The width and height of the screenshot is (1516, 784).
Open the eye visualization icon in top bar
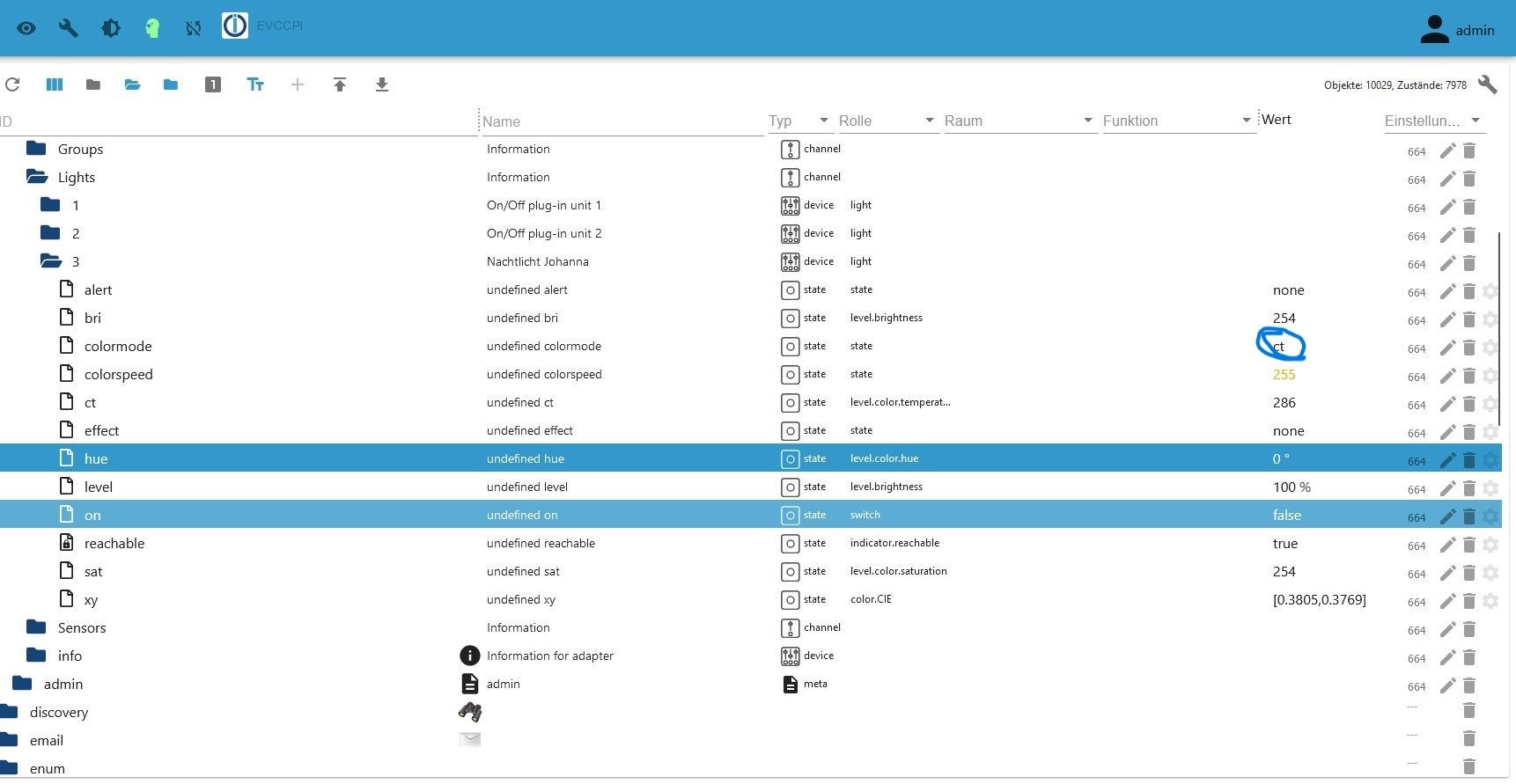coord(26,28)
